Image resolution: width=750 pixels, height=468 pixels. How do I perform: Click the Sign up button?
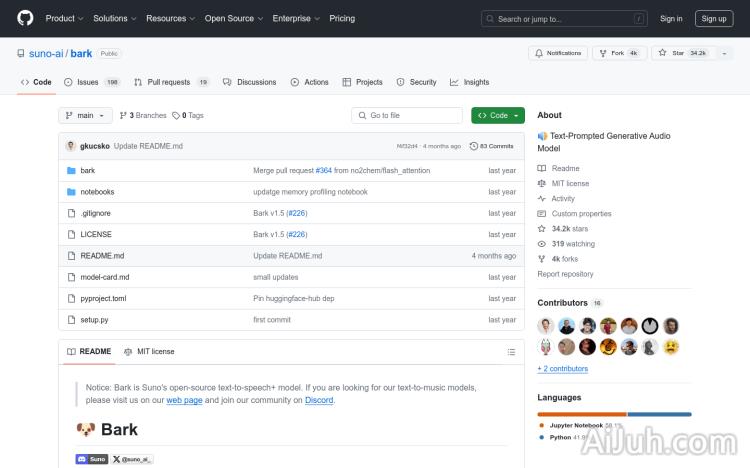(x=714, y=18)
